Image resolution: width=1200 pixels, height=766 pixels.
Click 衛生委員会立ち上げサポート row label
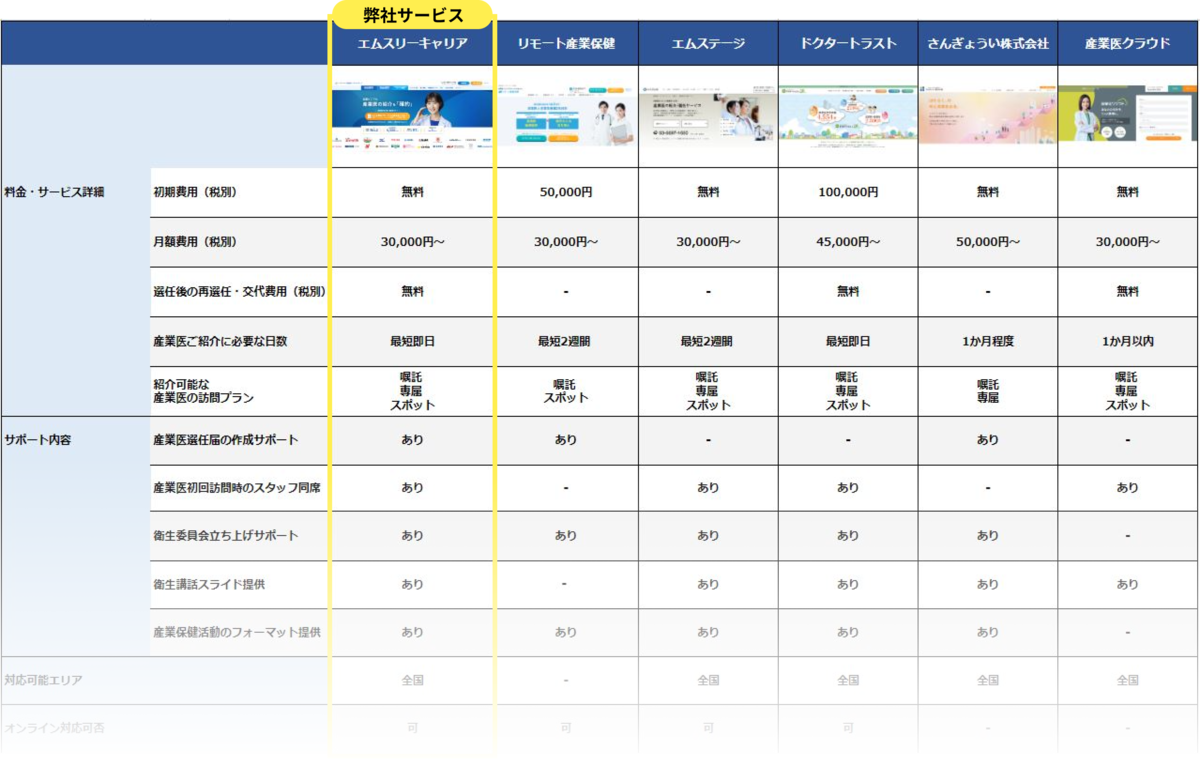coord(226,536)
